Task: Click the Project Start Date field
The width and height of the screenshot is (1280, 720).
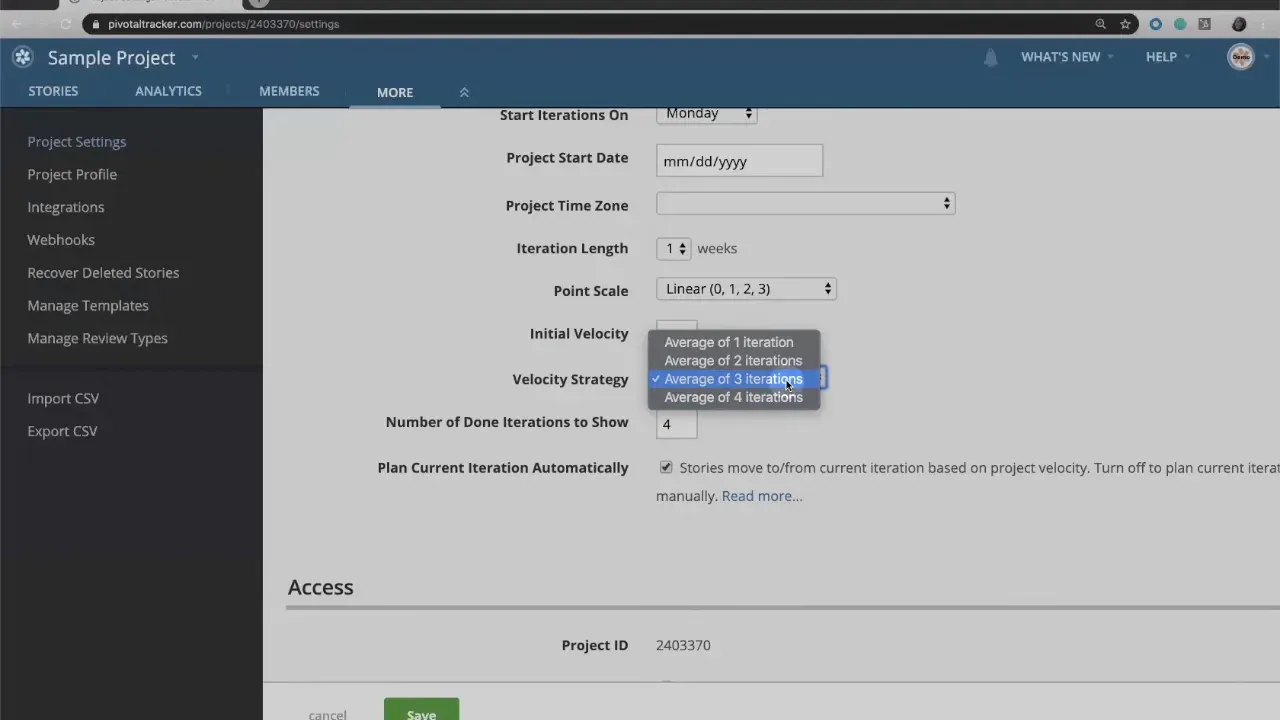Action: coord(739,161)
